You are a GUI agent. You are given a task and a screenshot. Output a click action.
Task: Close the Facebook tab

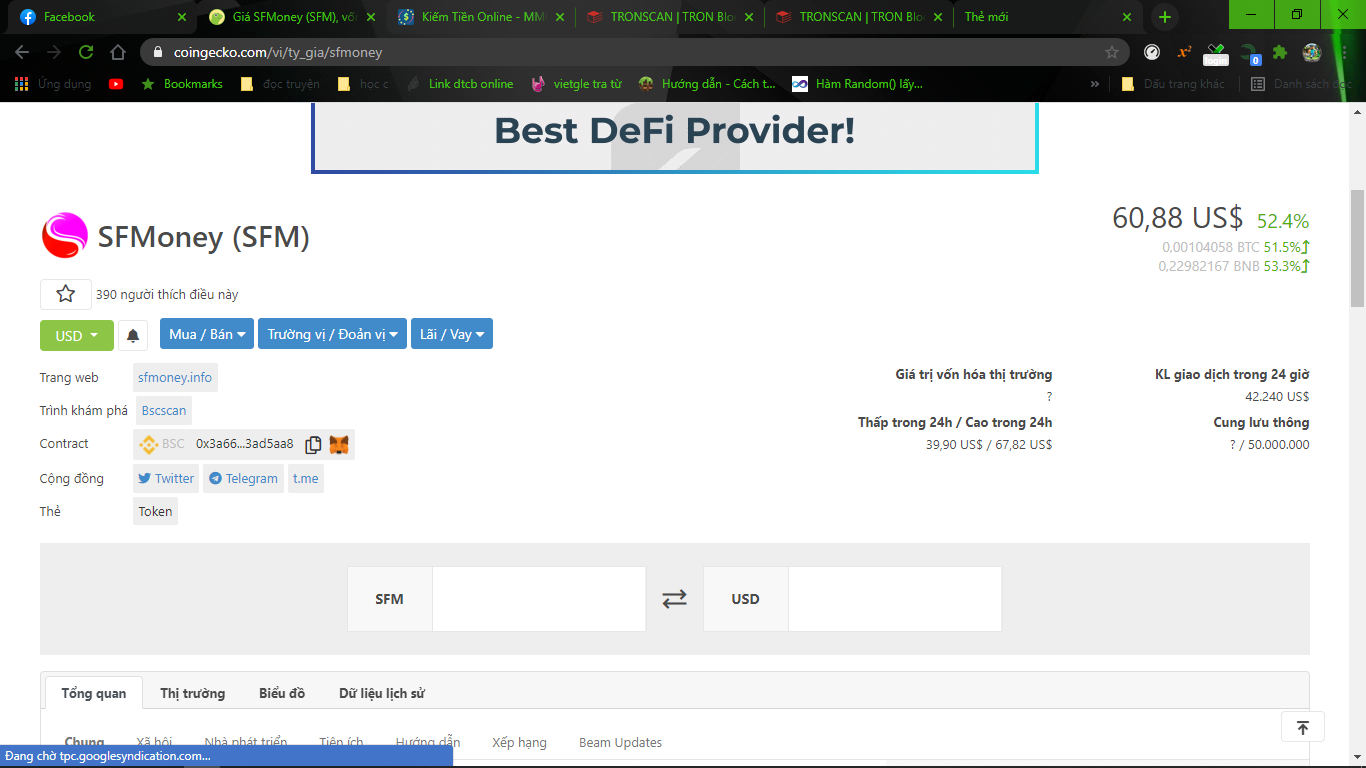(x=181, y=17)
